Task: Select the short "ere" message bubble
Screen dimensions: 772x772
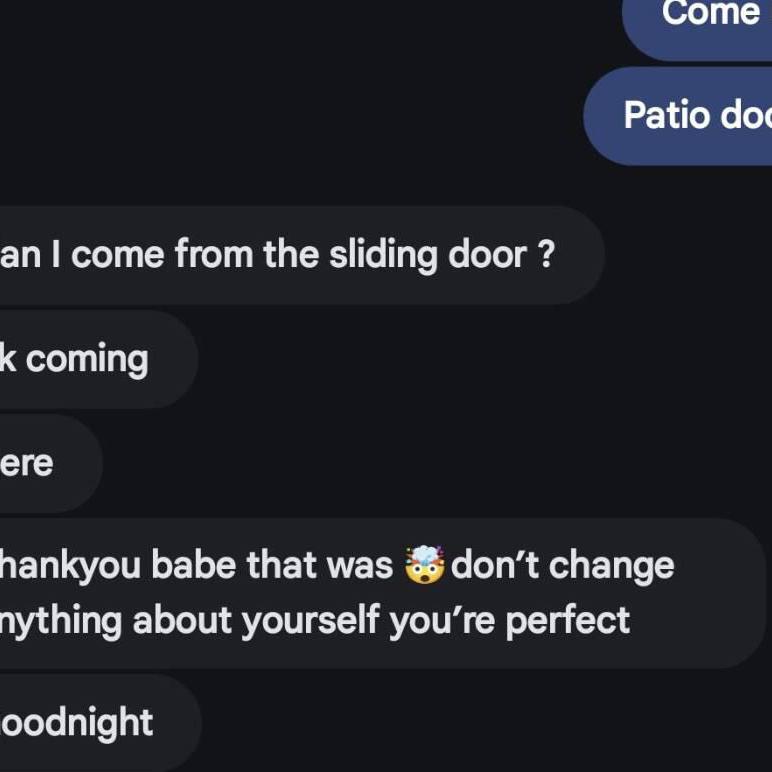Action: click(40, 464)
